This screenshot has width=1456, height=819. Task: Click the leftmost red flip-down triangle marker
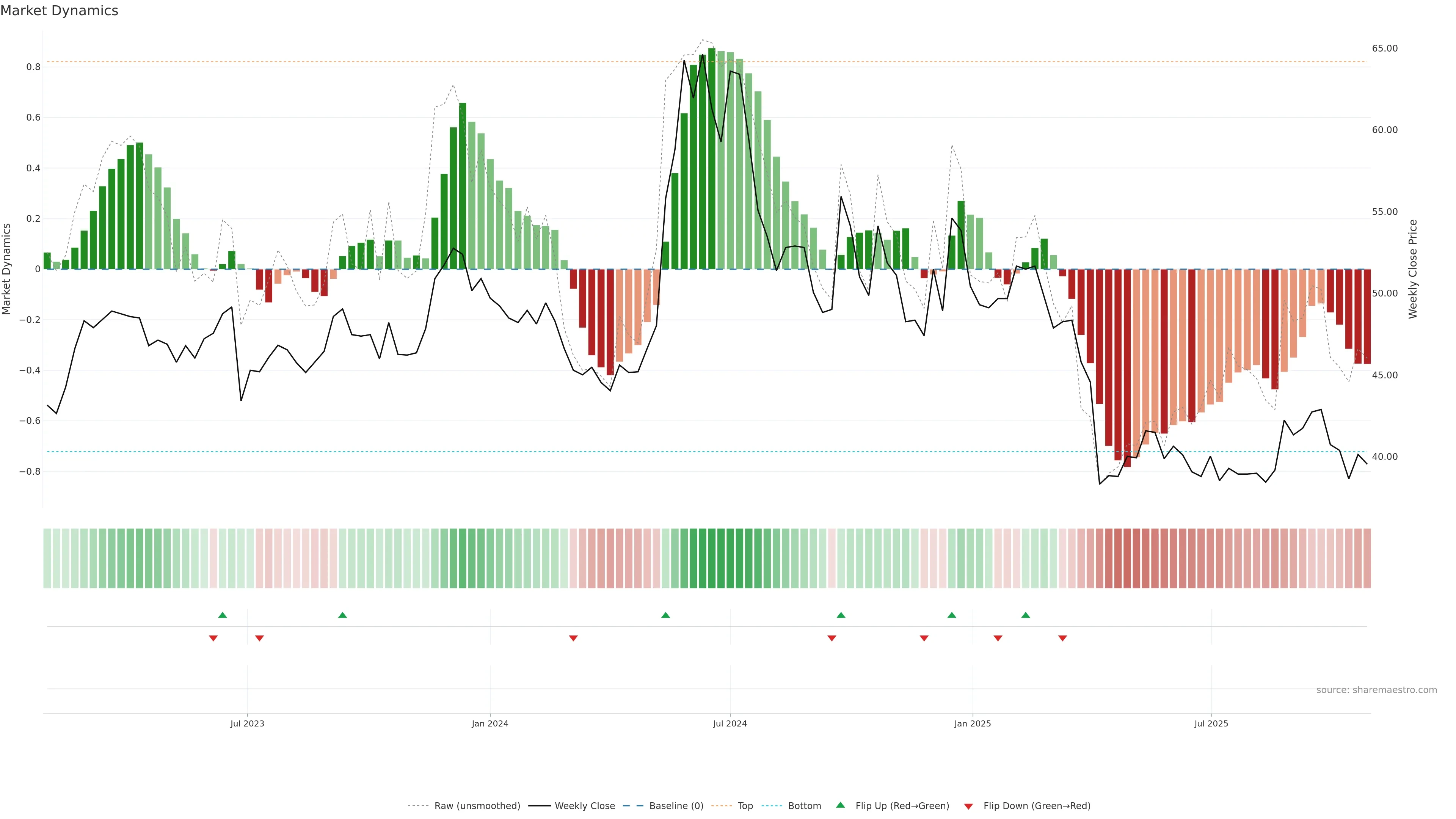213,638
